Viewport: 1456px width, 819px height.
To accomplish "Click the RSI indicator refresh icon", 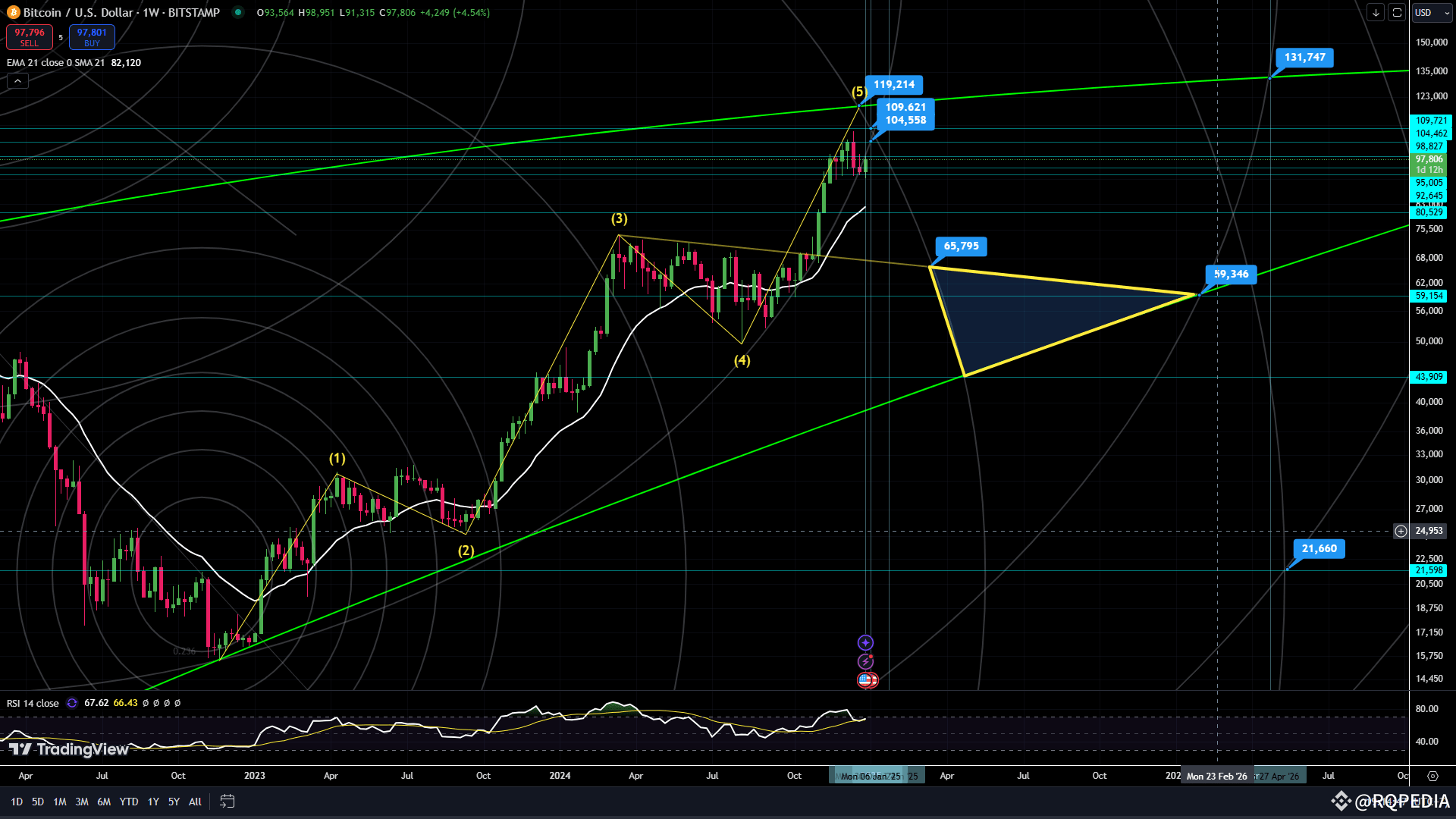I will coord(72,703).
